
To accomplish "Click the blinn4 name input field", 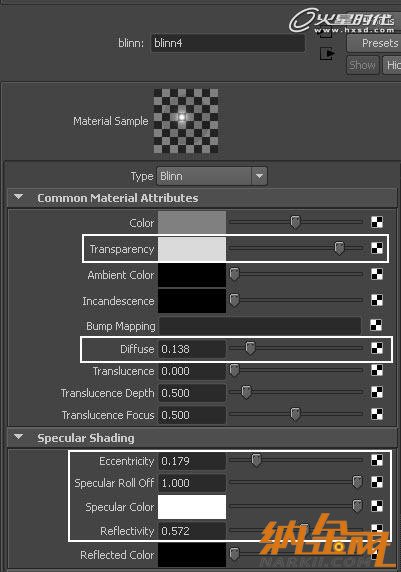I will (x=228, y=43).
